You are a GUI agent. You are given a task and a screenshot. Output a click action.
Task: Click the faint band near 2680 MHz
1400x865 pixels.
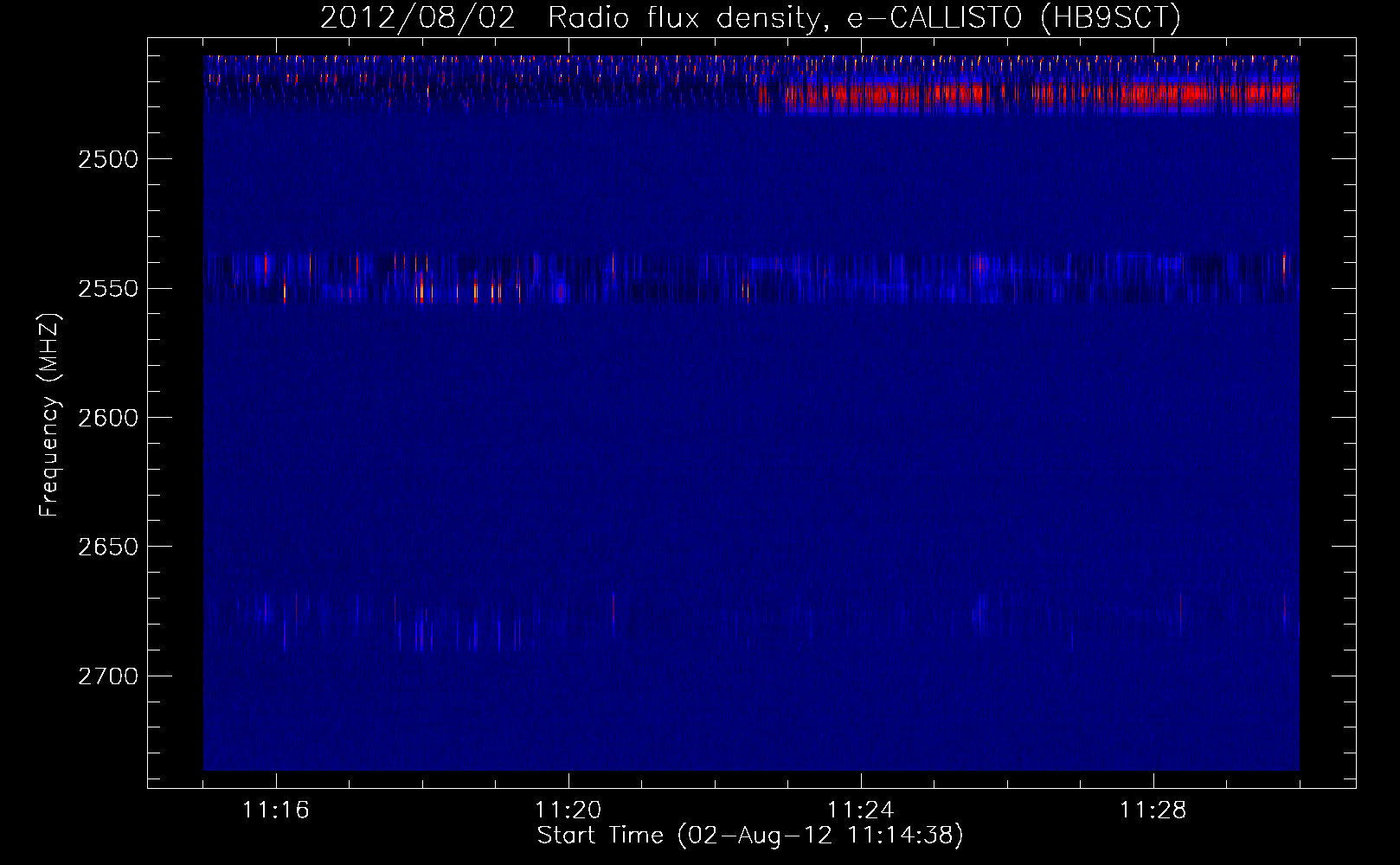[x=751, y=619]
